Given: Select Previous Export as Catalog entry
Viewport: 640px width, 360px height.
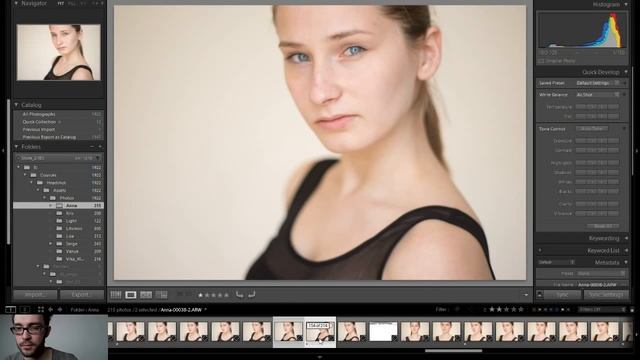Looking at the screenshot, I should tap(58, 137).
